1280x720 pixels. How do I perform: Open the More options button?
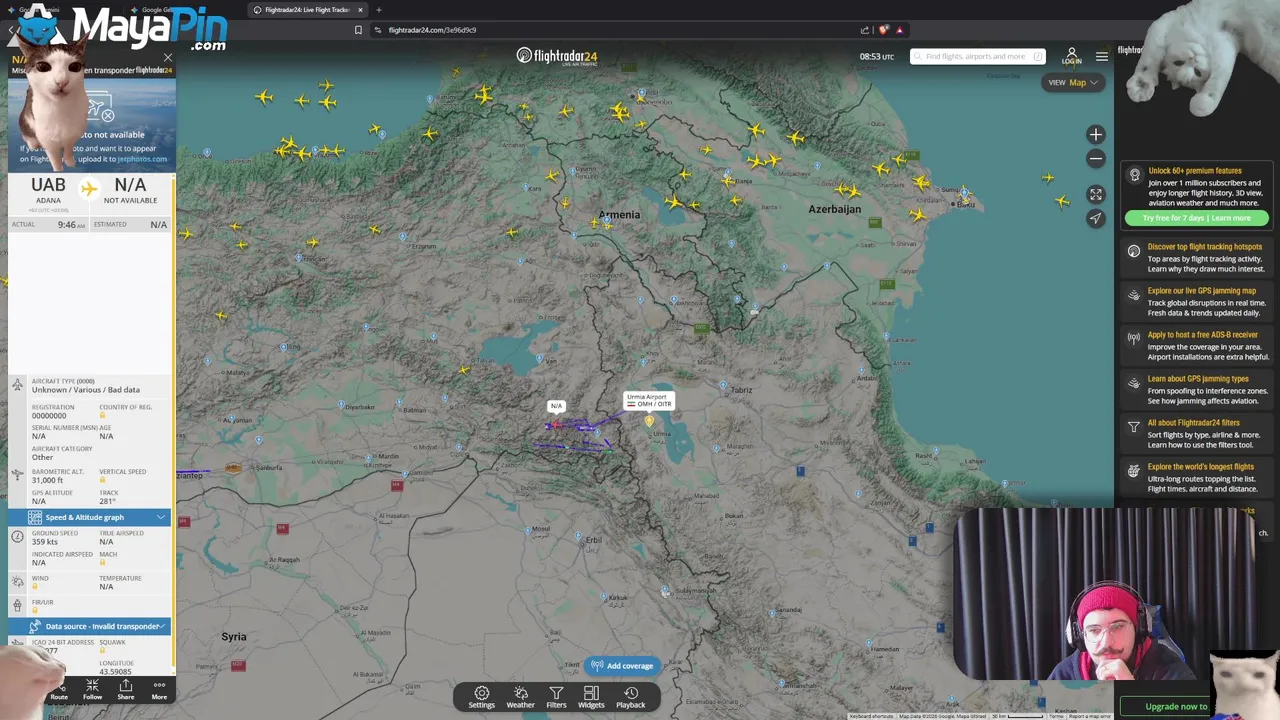pyautogui.click(x=159, y=690)
